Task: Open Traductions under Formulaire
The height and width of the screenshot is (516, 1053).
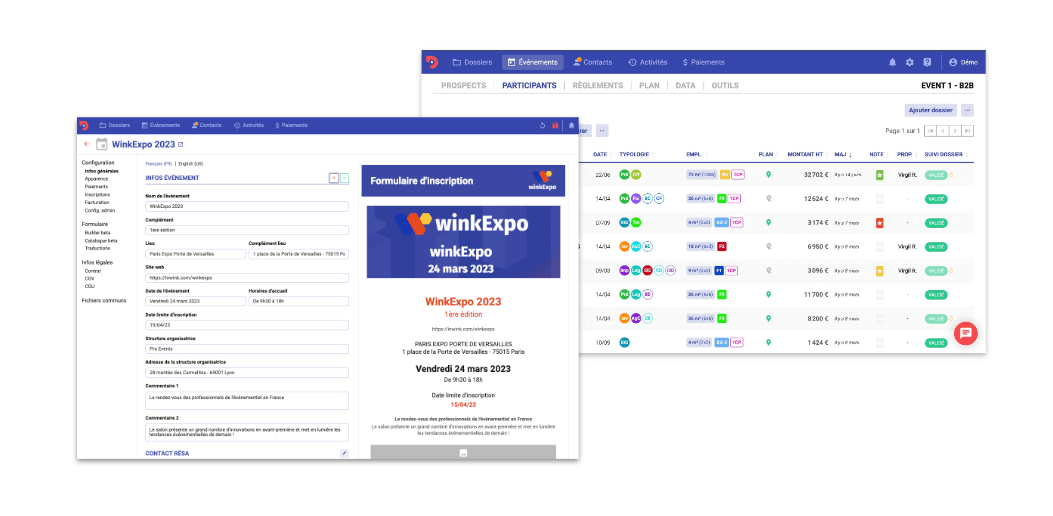Action: (x=98, y=248)
